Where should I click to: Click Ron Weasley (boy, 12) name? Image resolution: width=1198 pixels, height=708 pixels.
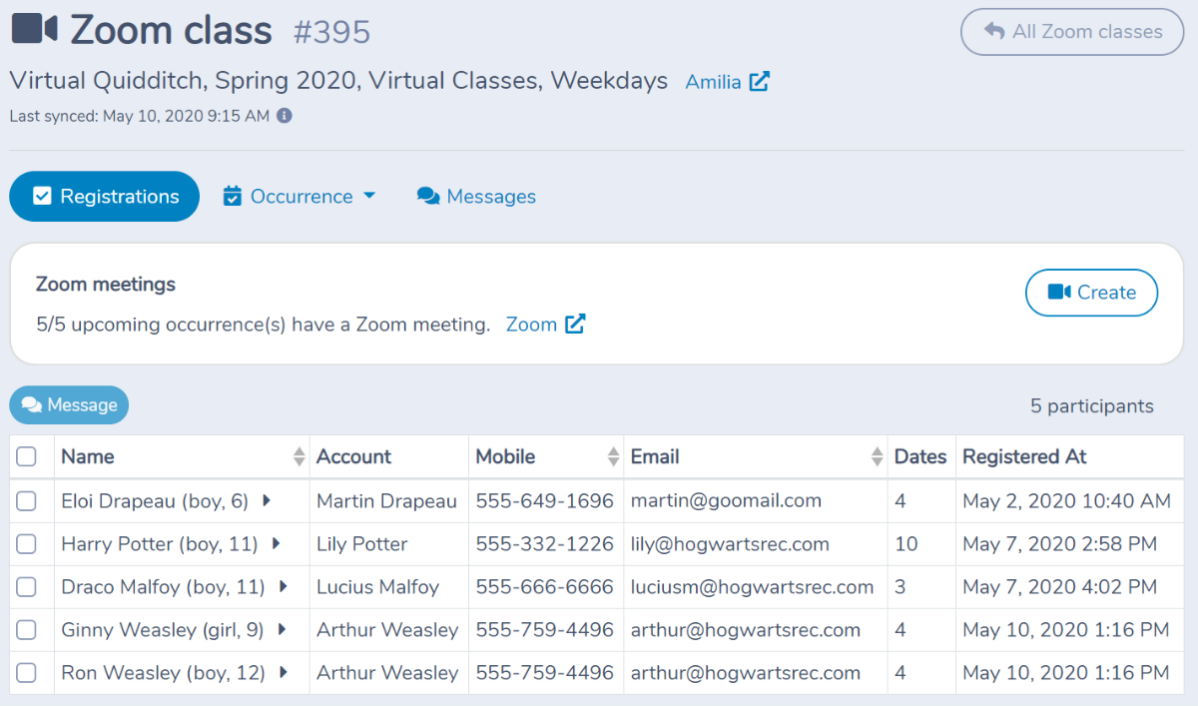[x=163, y=672]
